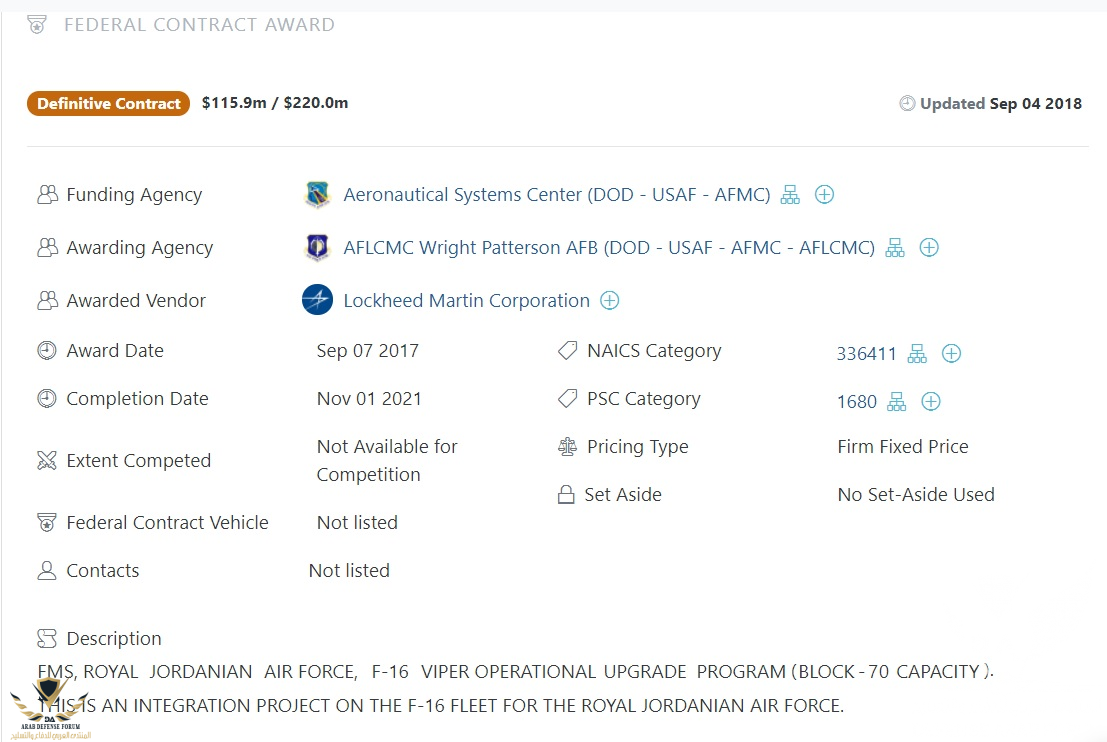Screen dimensions: 1107x742
Task: Click the Aeronautical Systems Center emblem icon
Action: 317,195
